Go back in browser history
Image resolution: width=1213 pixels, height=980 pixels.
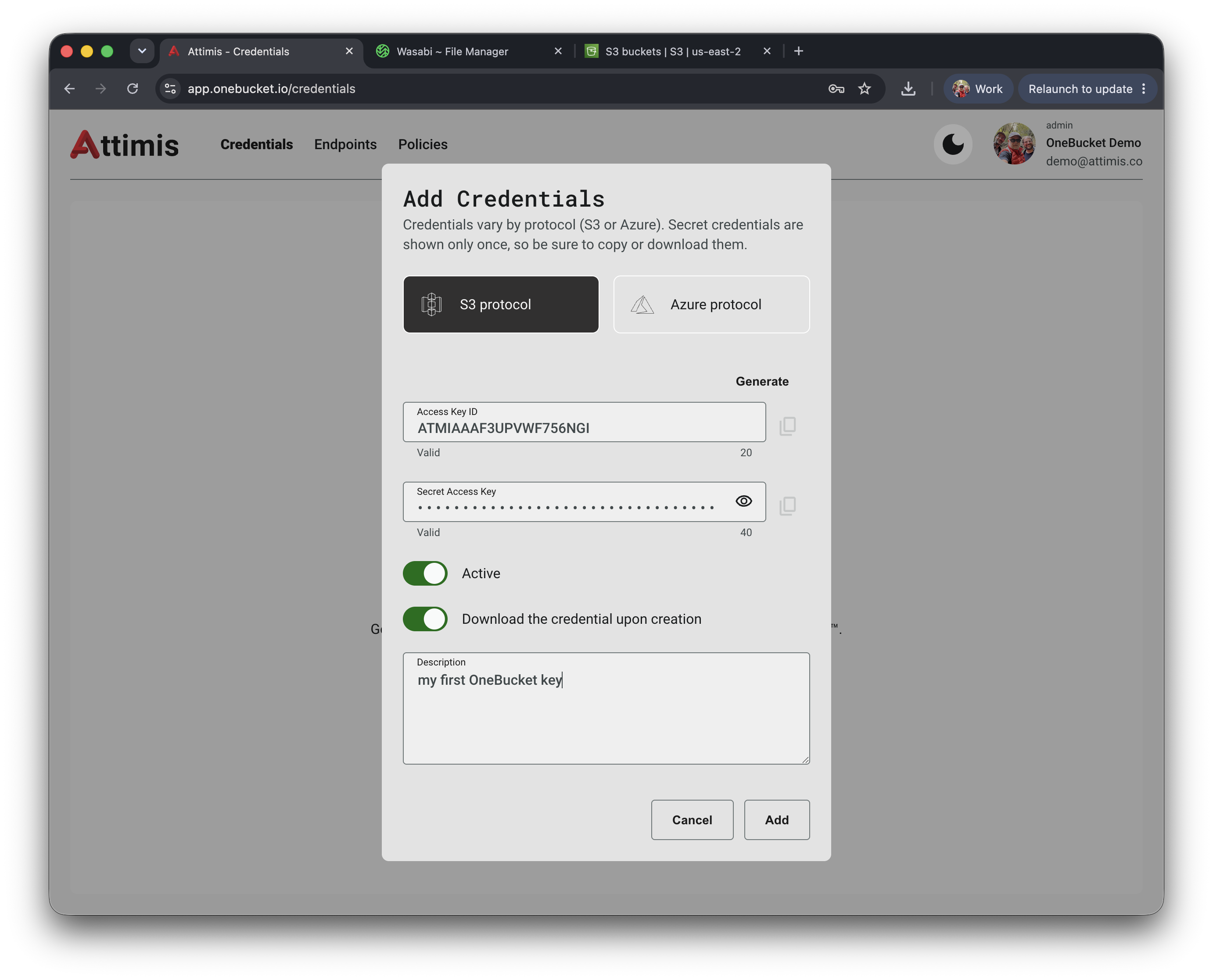(x=69, y=89)
